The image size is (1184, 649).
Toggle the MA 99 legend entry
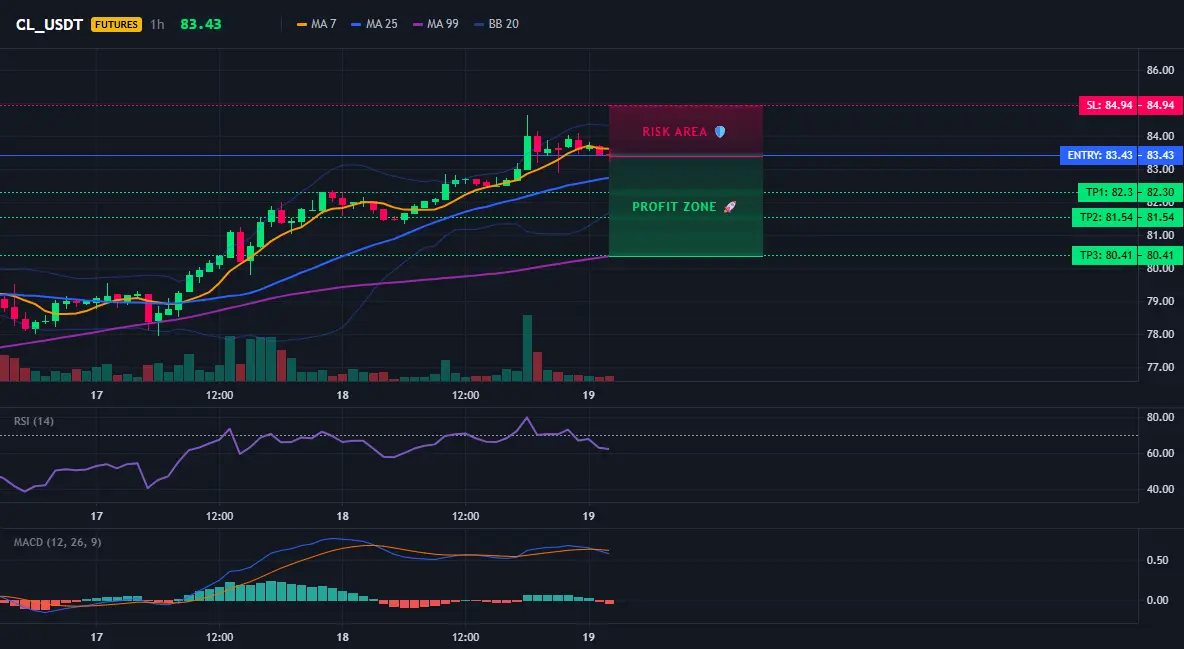click(x=436, y=24)
